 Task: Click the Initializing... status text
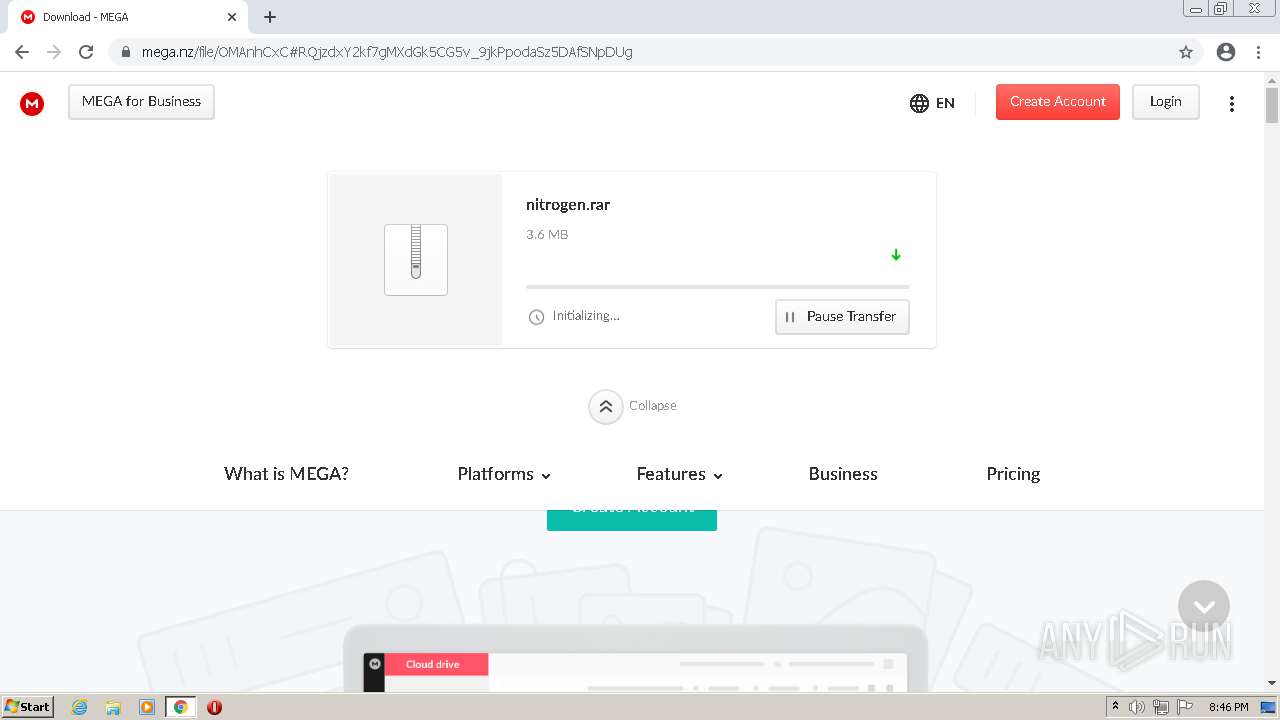(x=586, y=316)
